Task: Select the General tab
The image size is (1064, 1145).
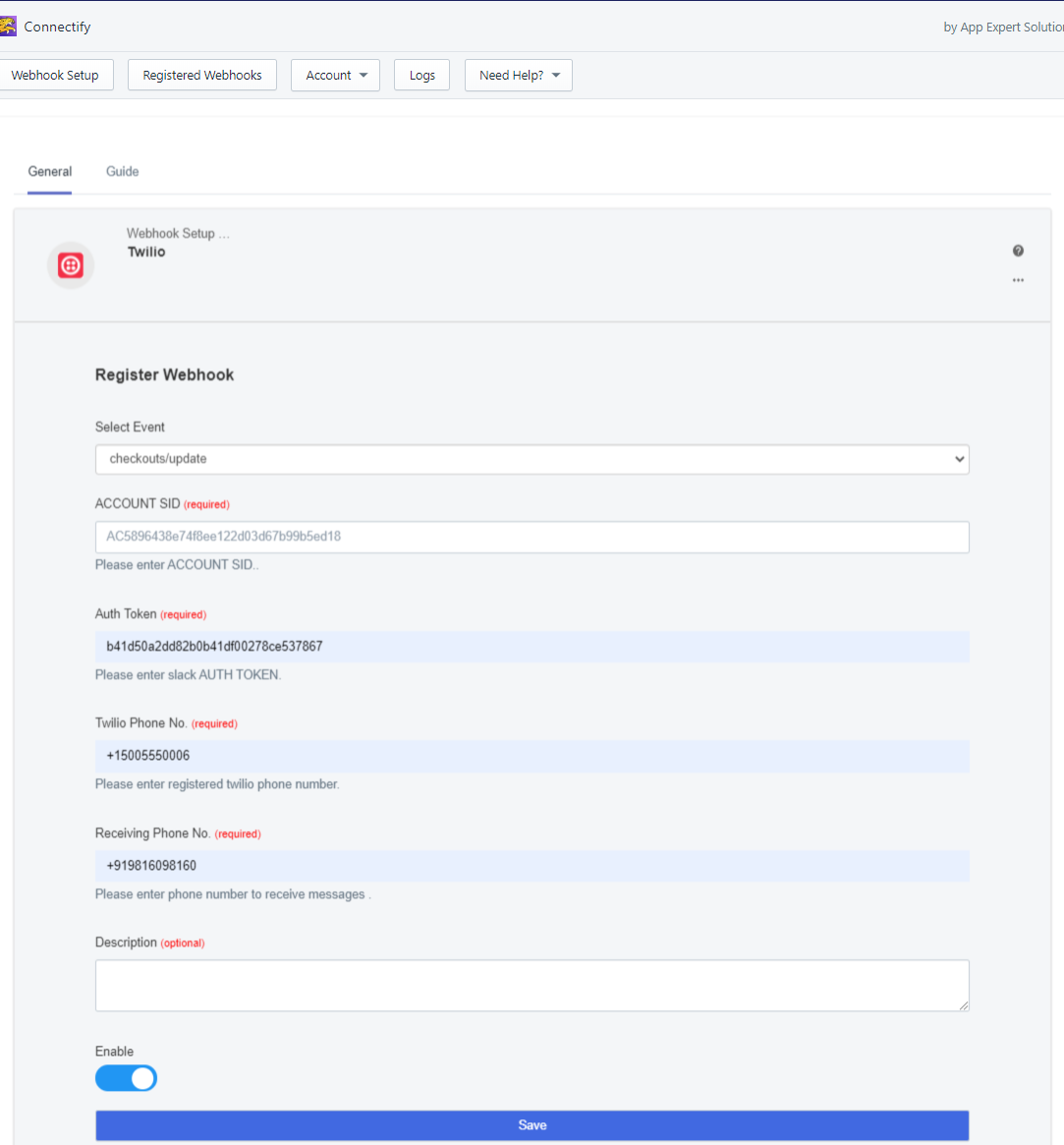Action: coord(50,172)
